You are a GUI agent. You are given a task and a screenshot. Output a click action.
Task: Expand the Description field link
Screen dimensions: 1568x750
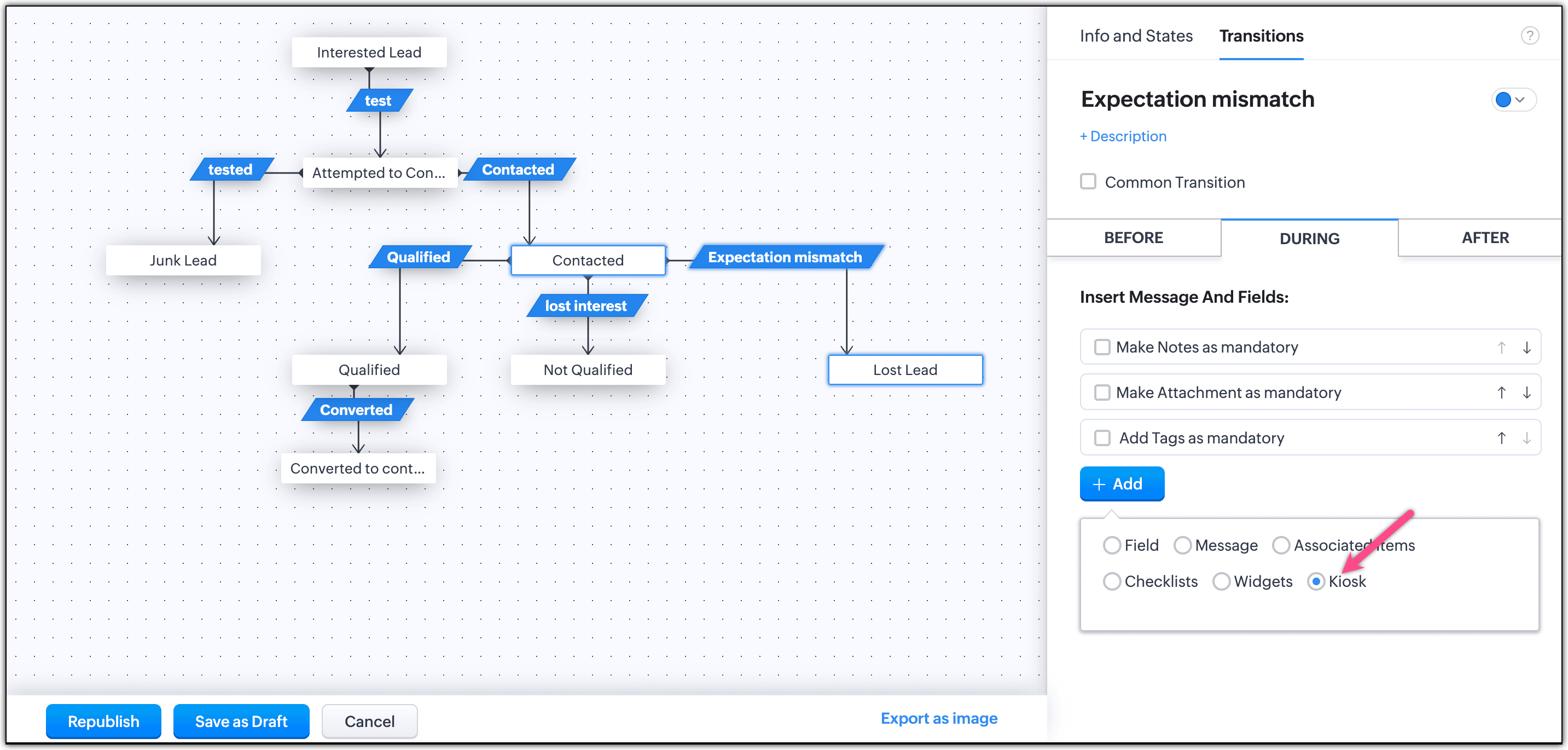tap(1123, 136)
